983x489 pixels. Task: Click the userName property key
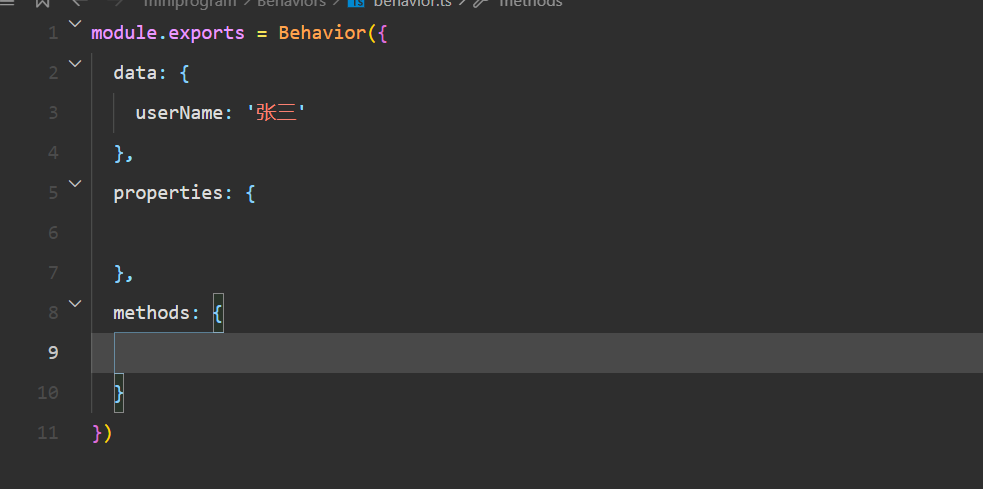[177, 113]
